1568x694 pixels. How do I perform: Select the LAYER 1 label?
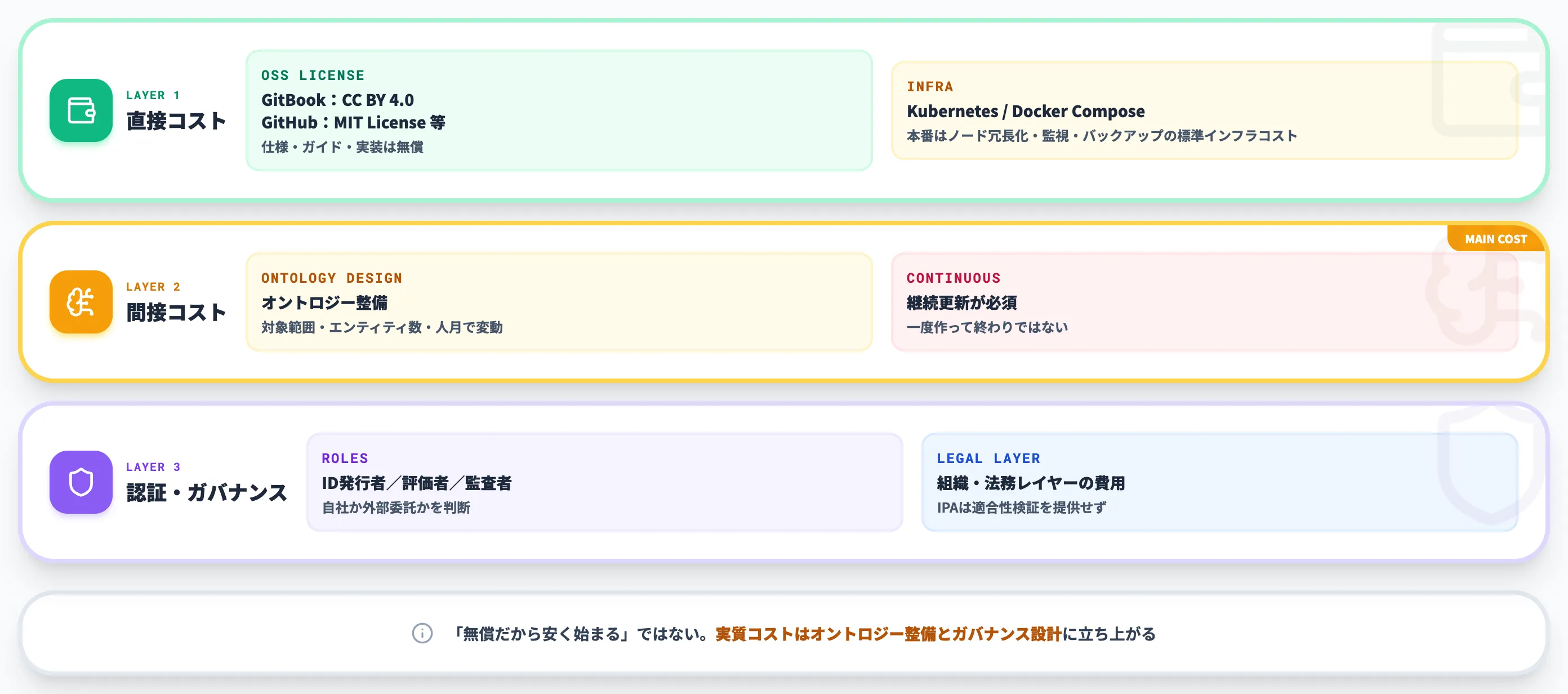coord(153,95)
